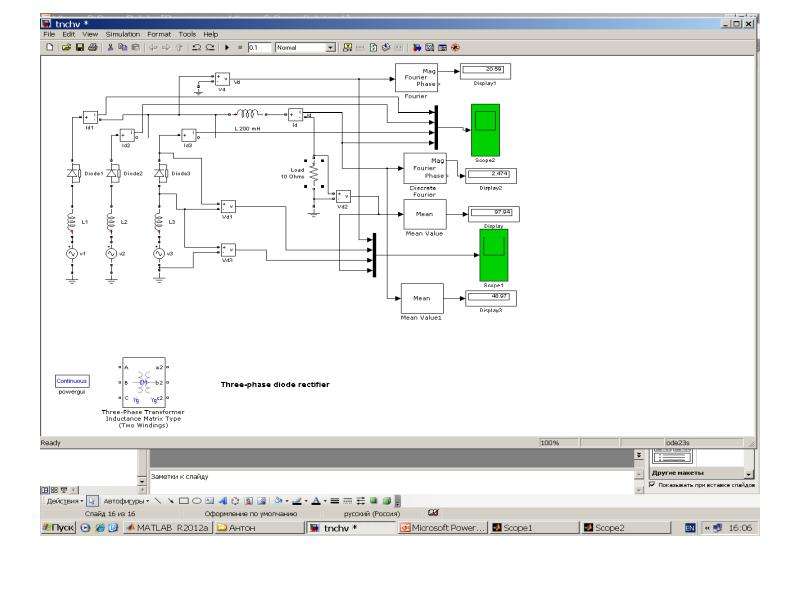Screen dimensions: 800x600
Task: Save the model with the floppy disk icon
Action: (79, 47)
